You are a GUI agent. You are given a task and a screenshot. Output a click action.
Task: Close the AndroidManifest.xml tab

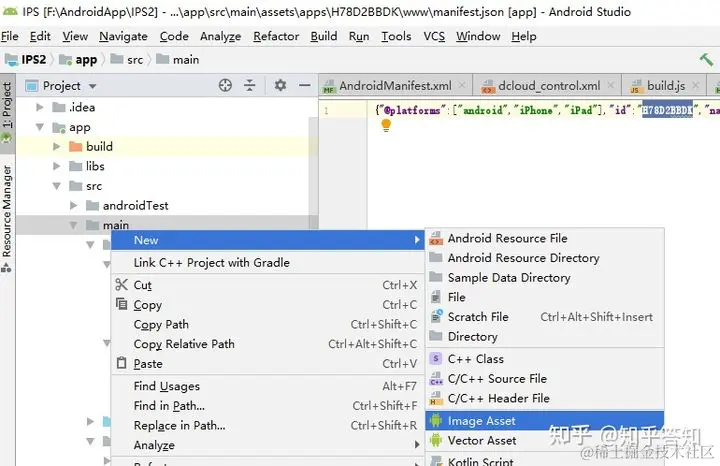(x=462, y=85)
